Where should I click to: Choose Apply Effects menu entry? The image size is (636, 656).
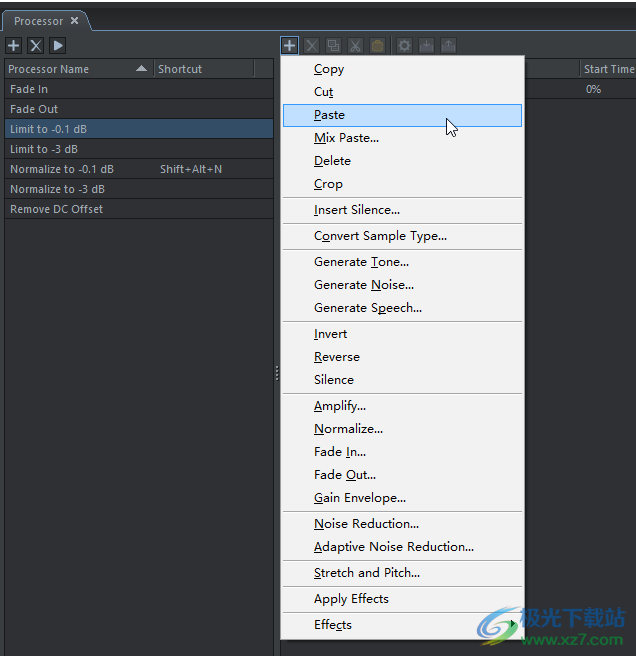(403, 599)
